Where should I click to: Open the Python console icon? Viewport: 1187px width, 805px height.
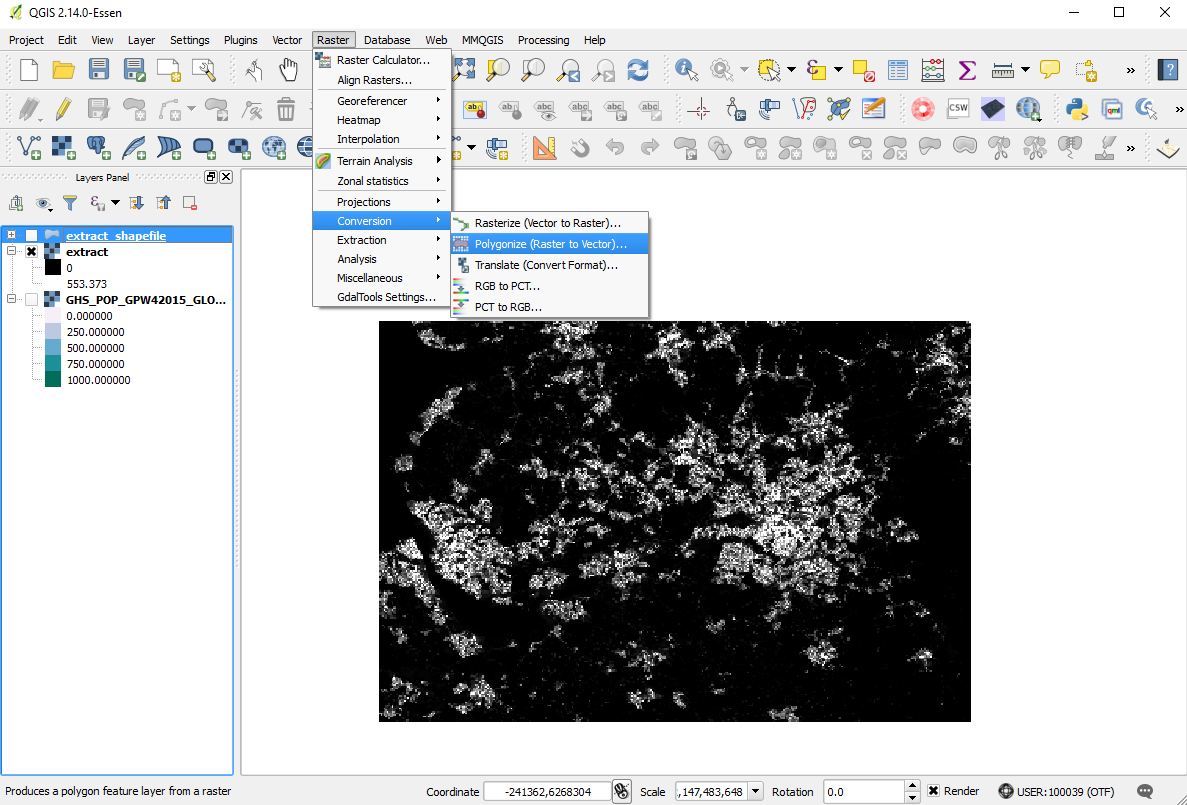(x=1077, y=108)
